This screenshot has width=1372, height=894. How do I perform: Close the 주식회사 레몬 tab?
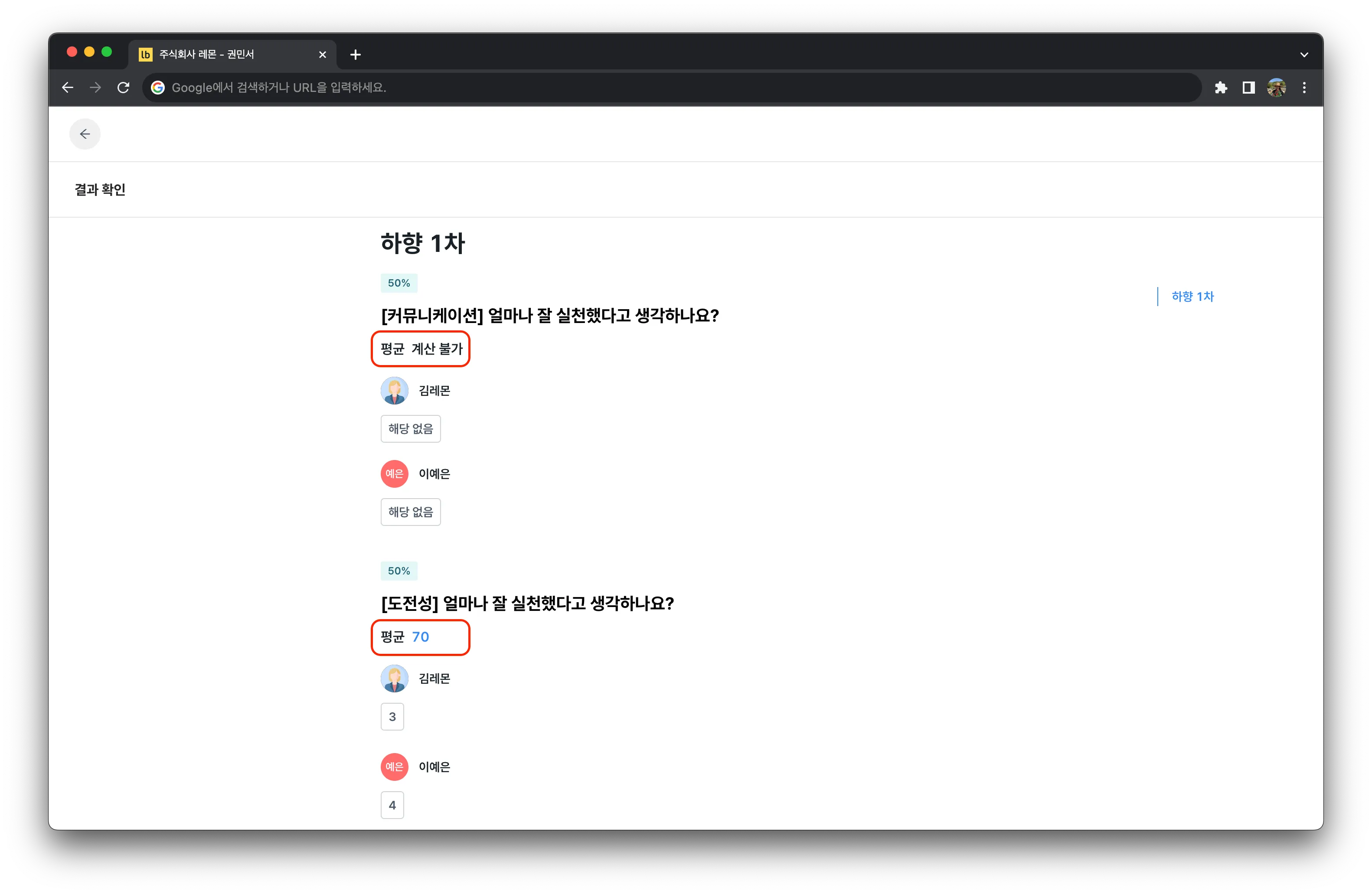(322, 55)
